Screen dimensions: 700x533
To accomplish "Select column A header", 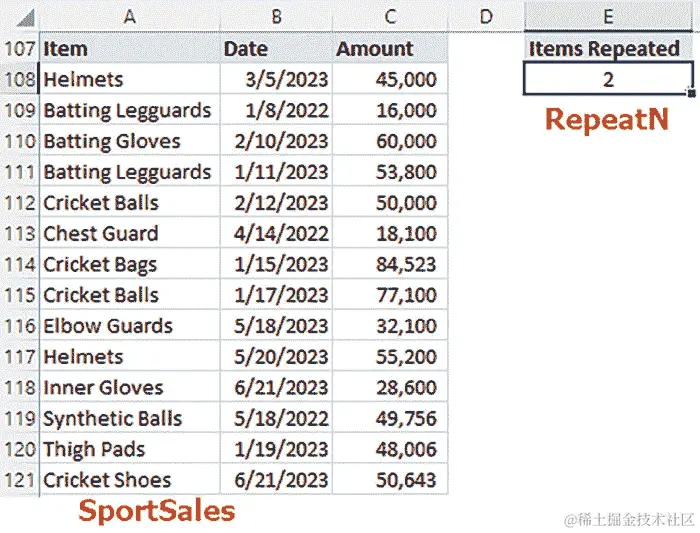I will point(129,17).
